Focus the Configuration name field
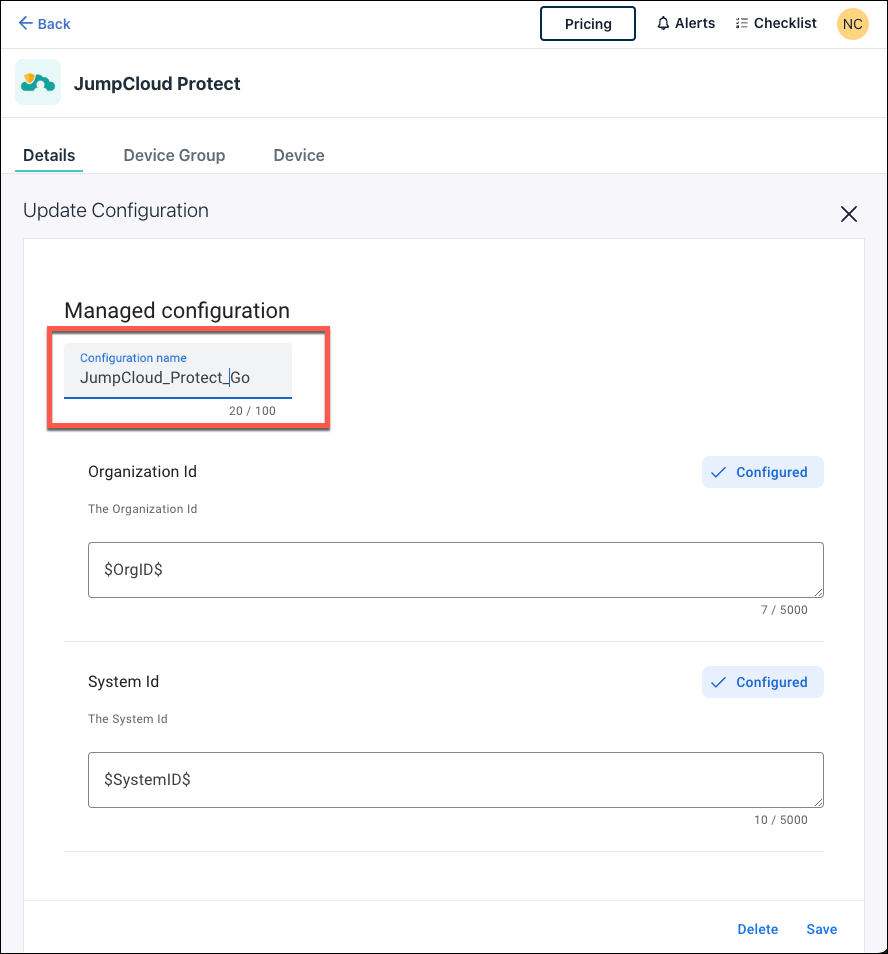 pos(178,378)
